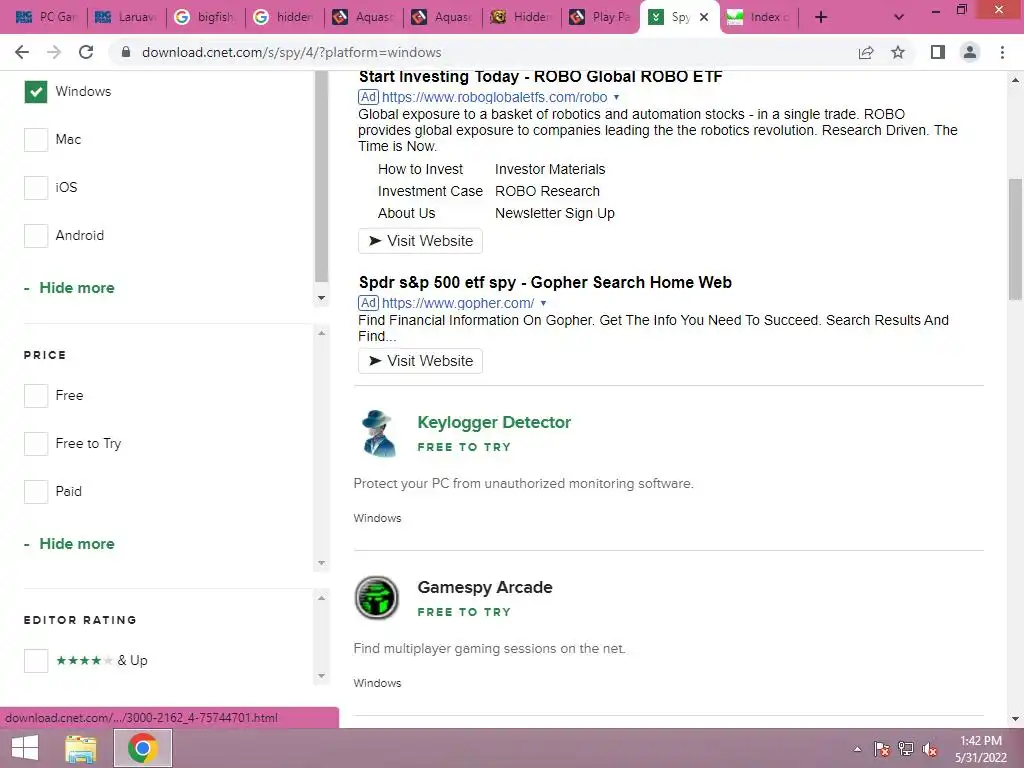
Task: Go back to the previous page
Action: [x=22, y=52]
